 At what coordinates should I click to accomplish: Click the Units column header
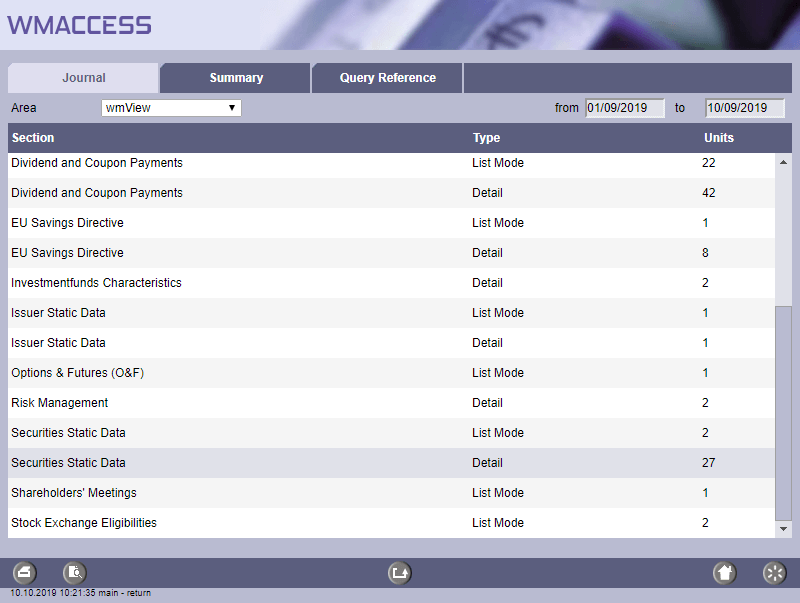coord(718,138)
